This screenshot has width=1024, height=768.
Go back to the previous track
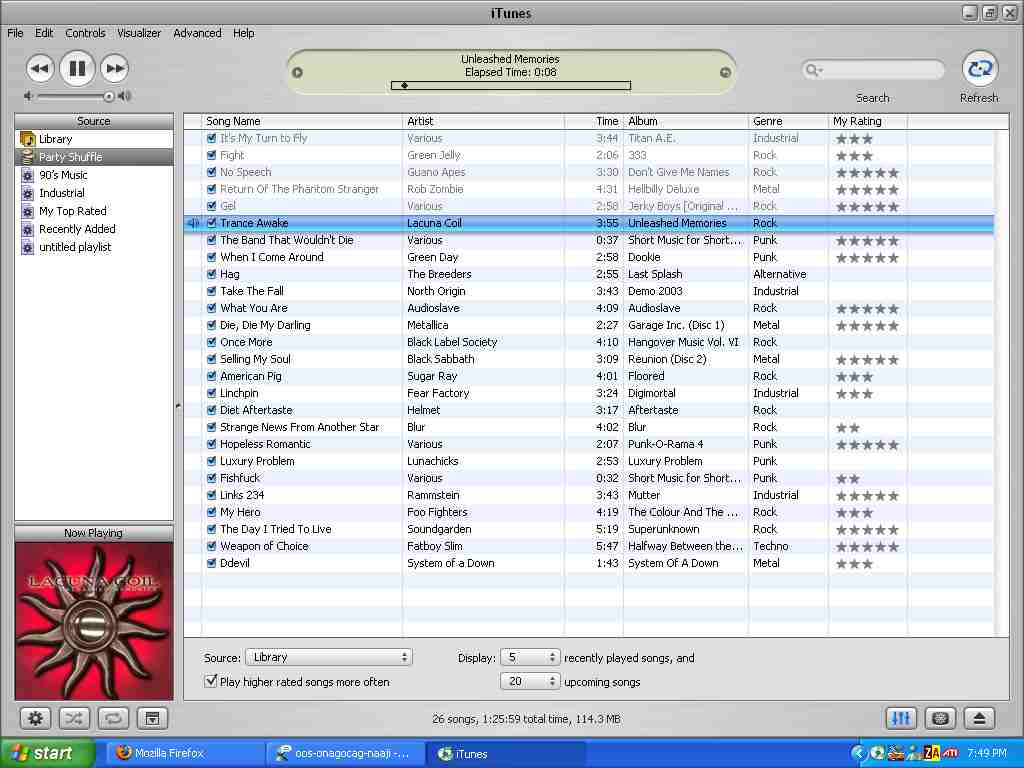pyautogui.click(x=39, y=68)
